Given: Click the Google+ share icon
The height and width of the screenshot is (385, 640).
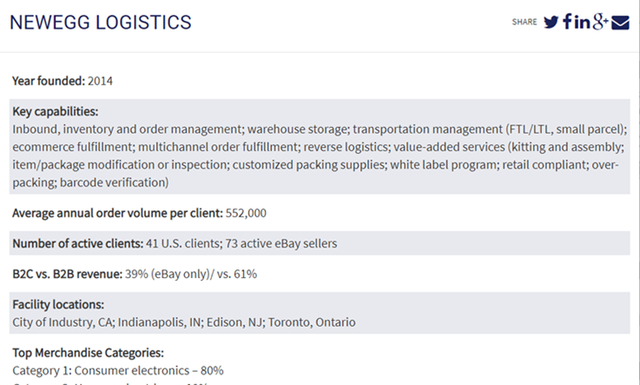Looking at the screenshot, I should point(600,22).
